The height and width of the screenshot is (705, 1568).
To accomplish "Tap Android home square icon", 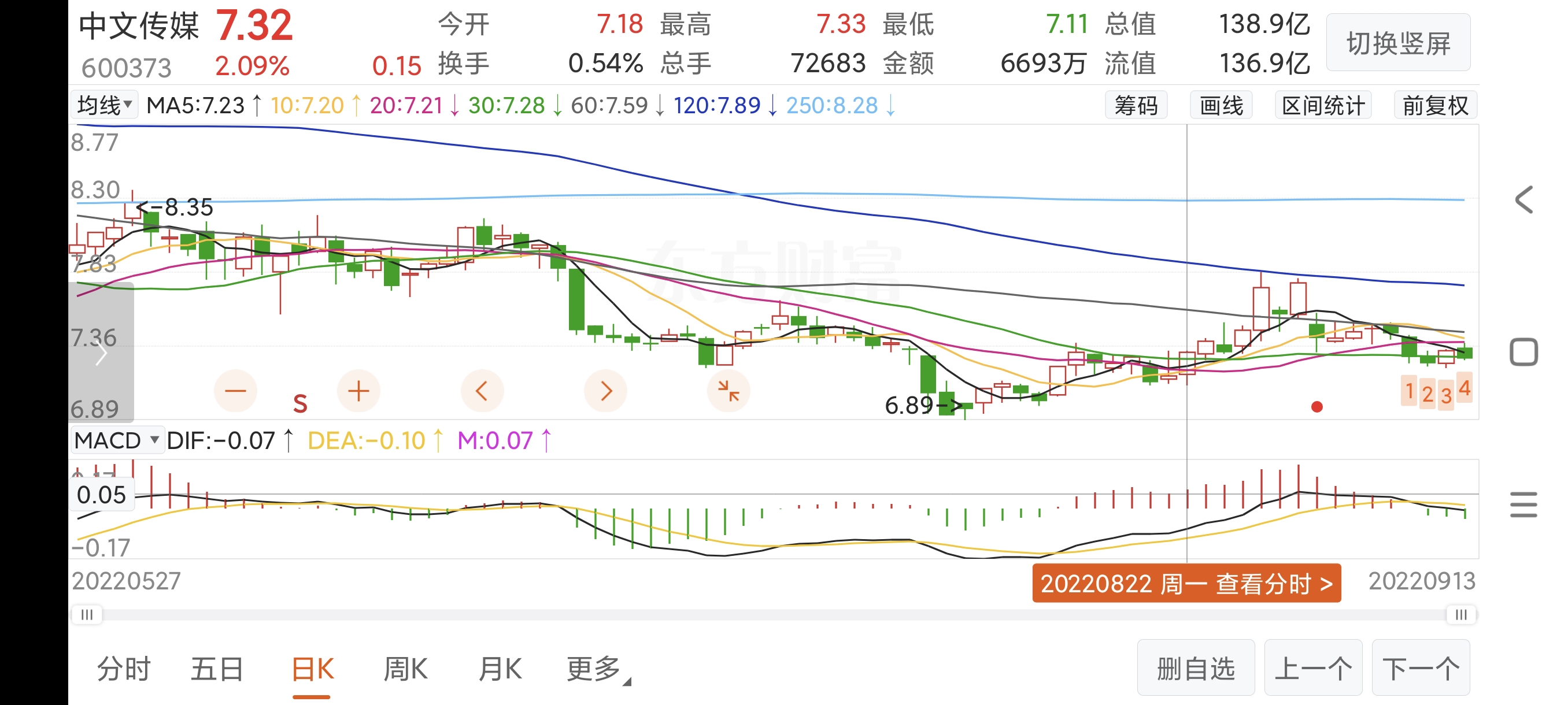I will tap(1523, 351).
